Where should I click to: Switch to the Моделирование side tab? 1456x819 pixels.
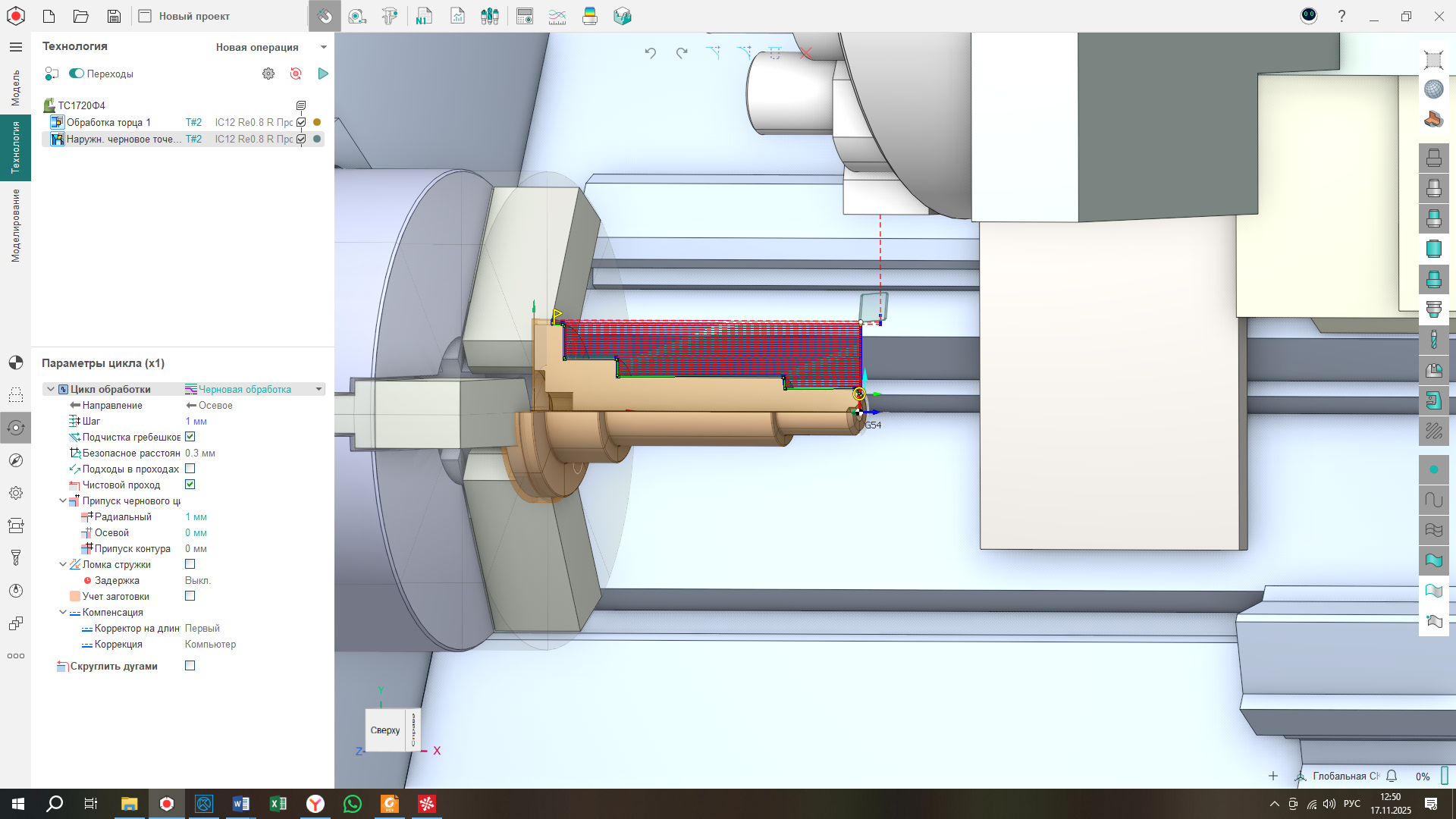tap(15, 225)
